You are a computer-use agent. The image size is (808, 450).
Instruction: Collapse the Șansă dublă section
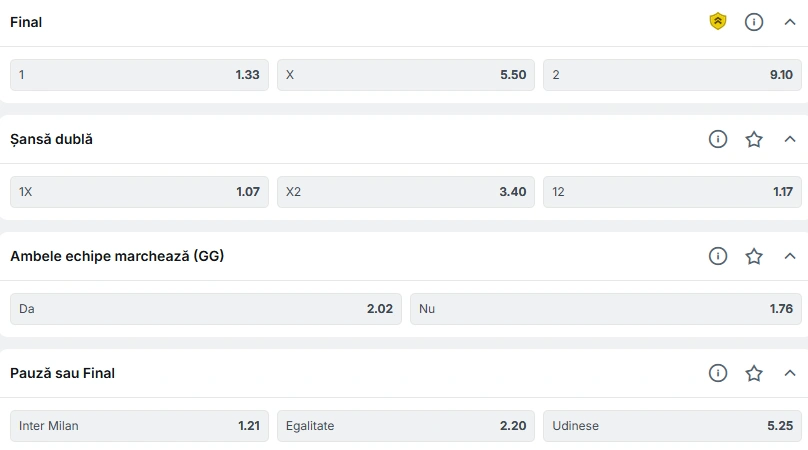point(790,139)
